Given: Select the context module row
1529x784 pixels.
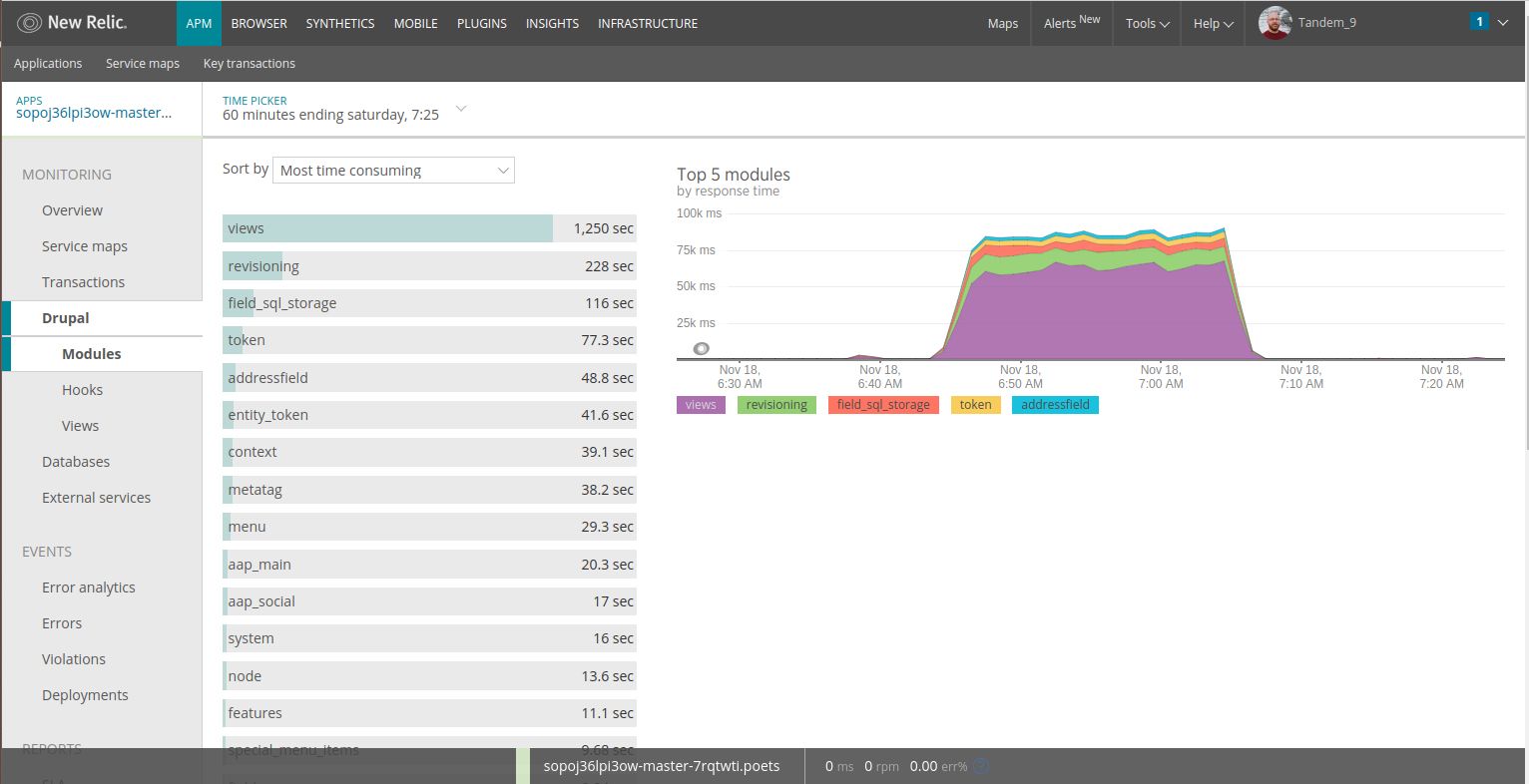Looking at the screenshot, I should coord(429,452).
